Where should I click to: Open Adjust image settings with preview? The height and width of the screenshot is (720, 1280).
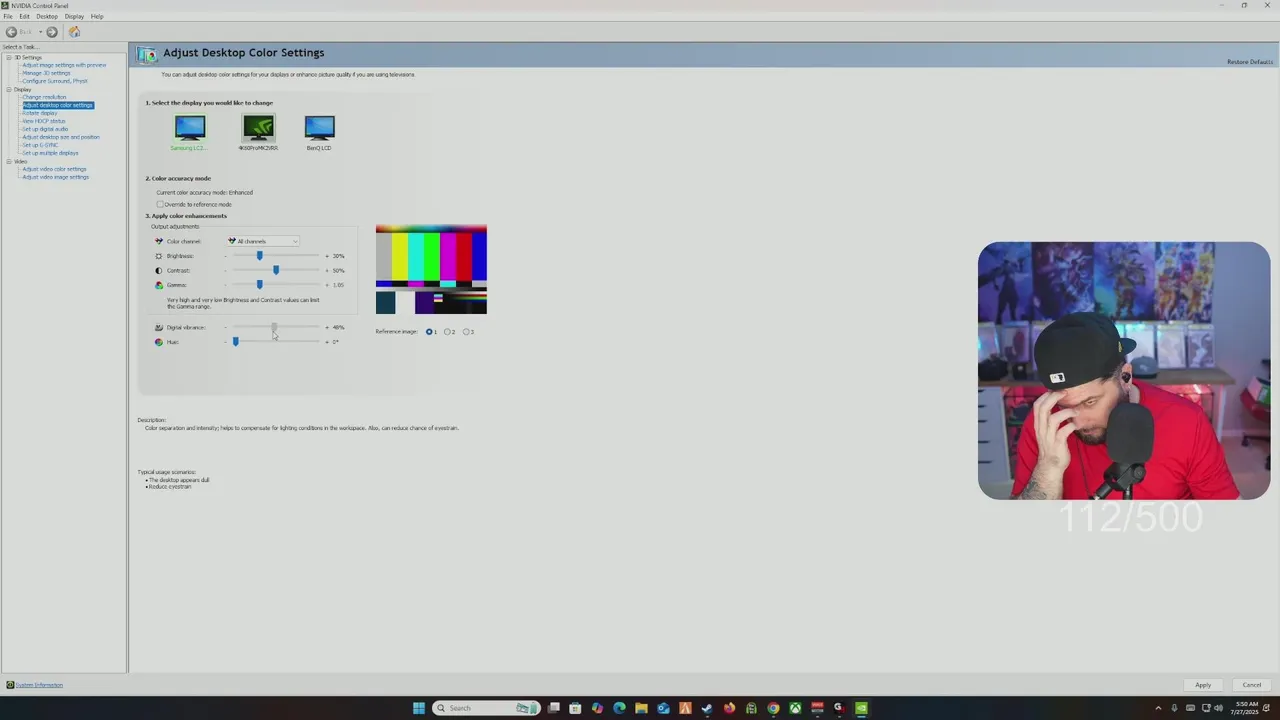(64, 65)
